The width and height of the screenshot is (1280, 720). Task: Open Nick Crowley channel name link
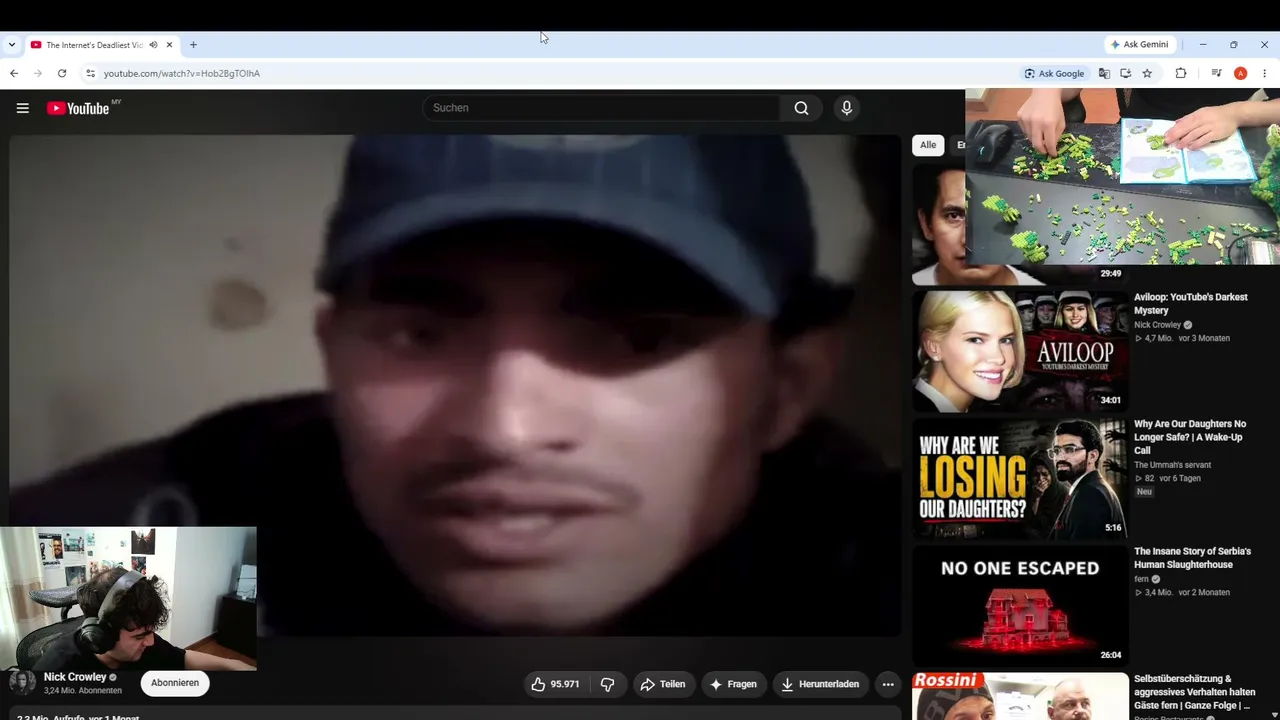tap(75, 677)
